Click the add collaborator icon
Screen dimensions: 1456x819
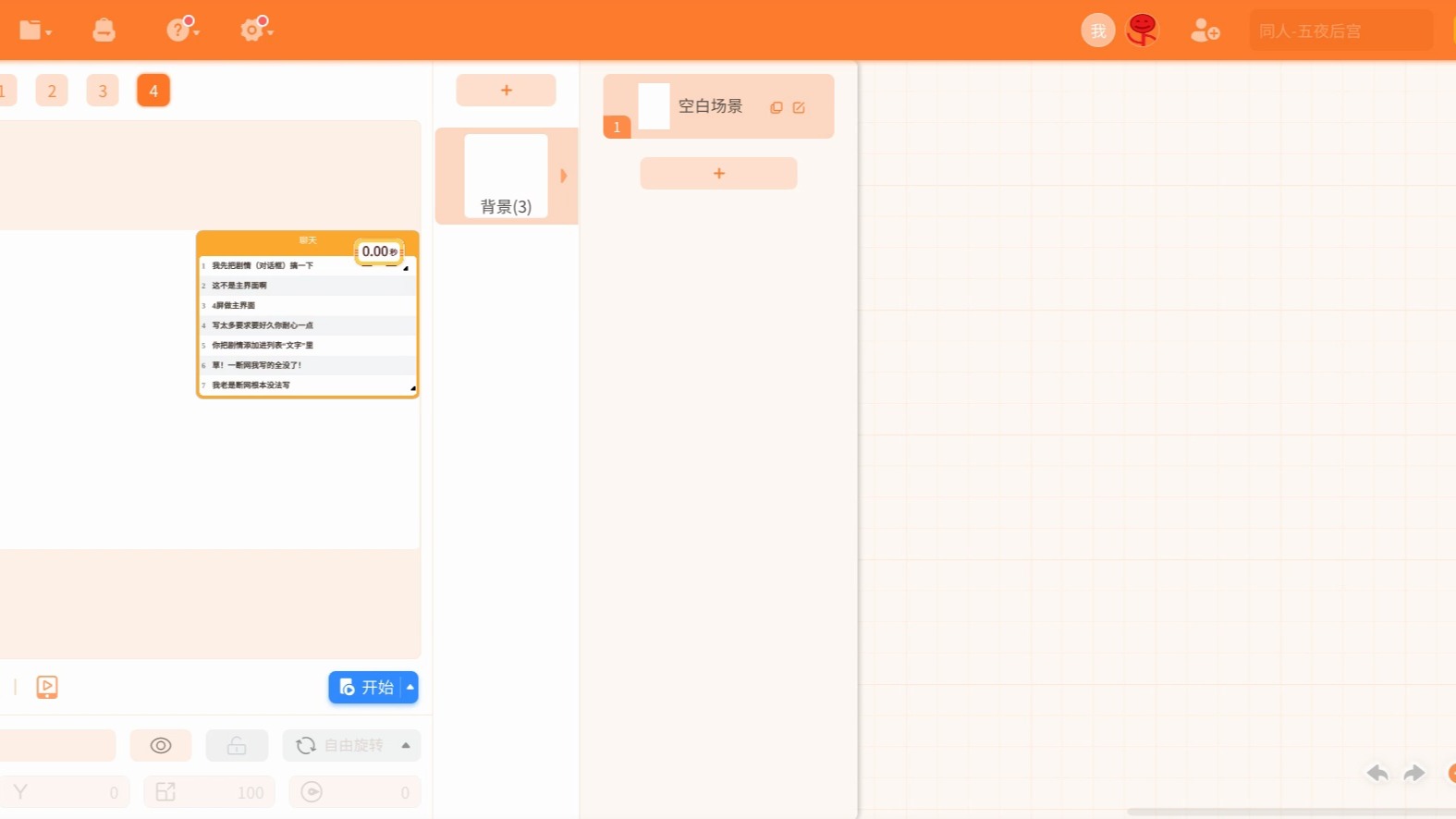(x=1205, y=31)
